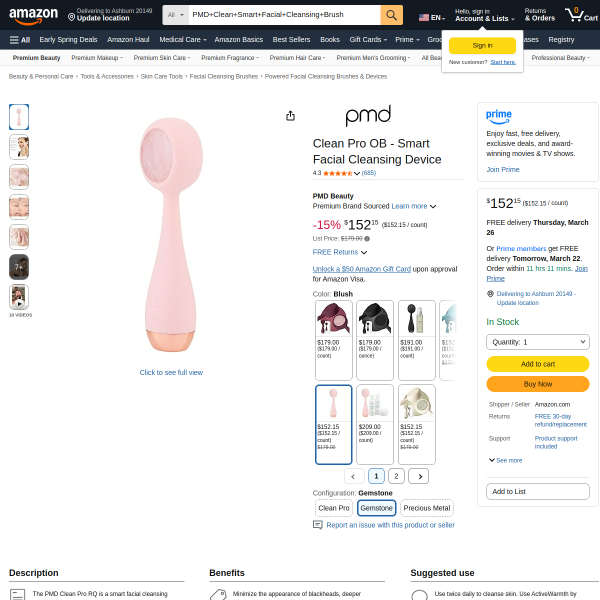Open the Quantity dropdown

pyautogui.click(x=538, y=342)
